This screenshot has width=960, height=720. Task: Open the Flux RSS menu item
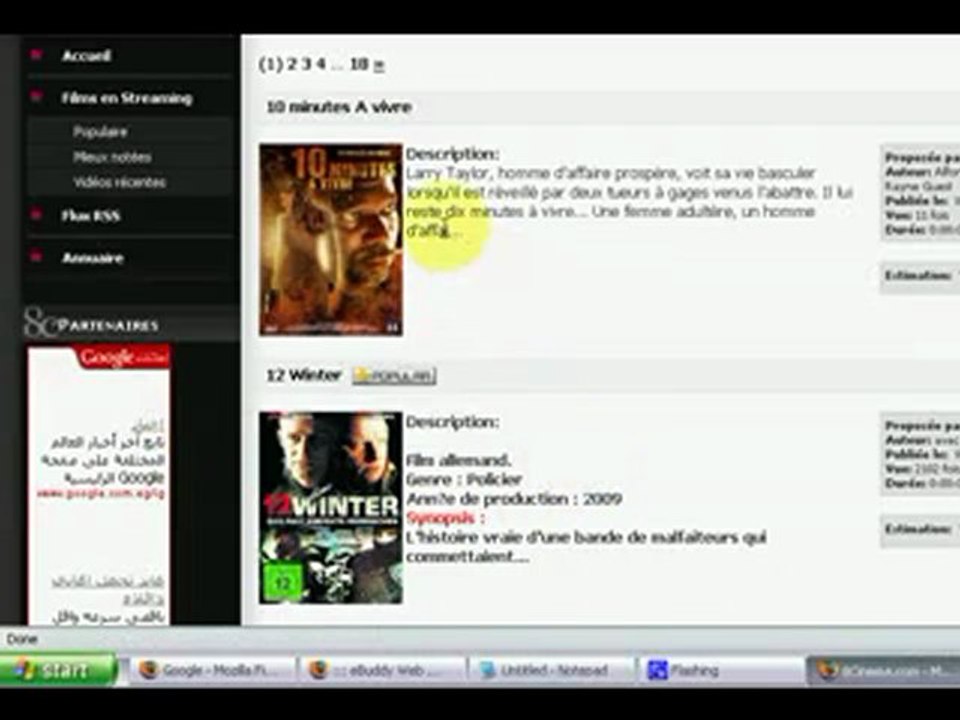(x=91, y=216)
